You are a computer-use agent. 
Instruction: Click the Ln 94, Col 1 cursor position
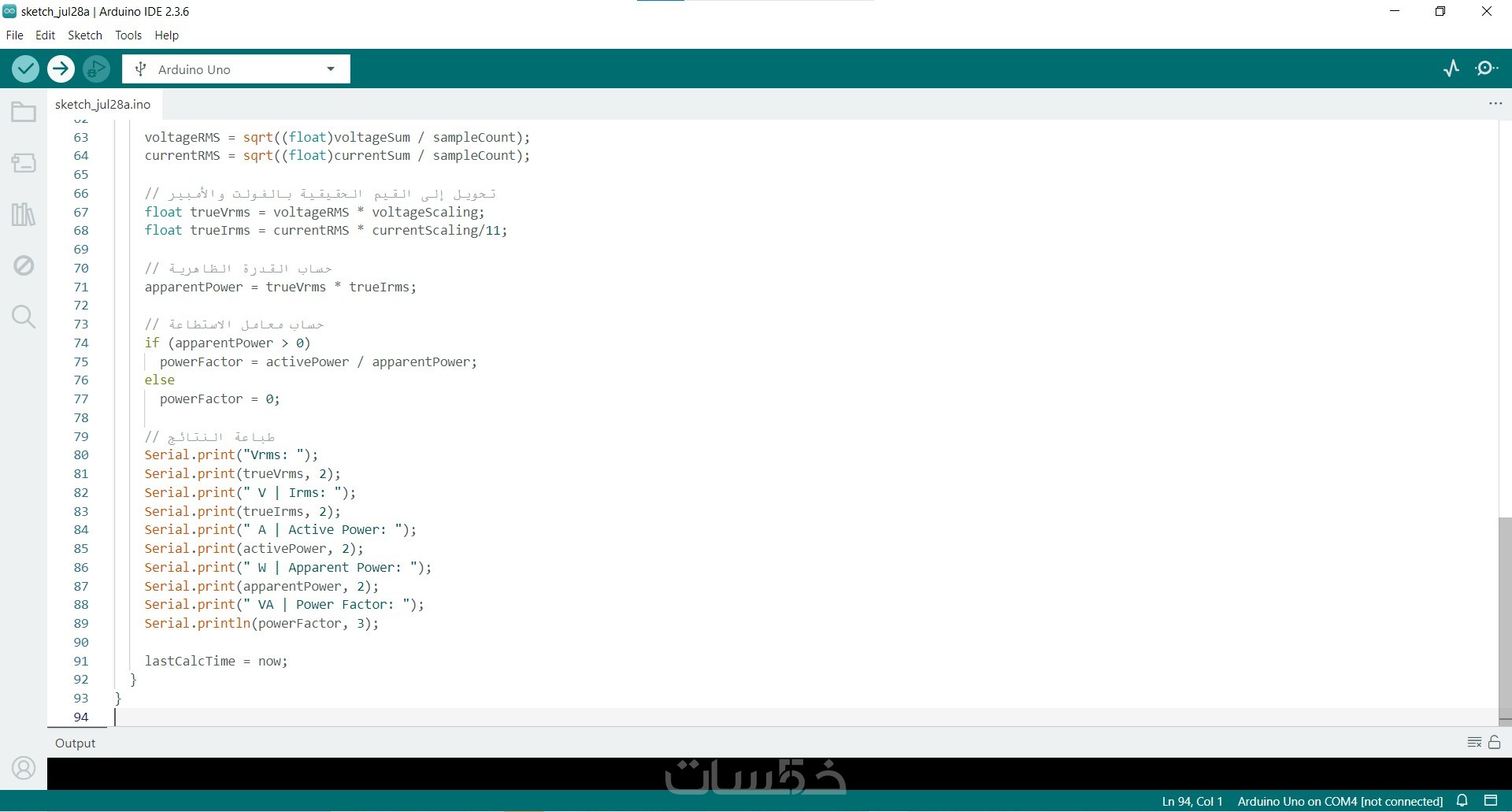coord(1192,802)
